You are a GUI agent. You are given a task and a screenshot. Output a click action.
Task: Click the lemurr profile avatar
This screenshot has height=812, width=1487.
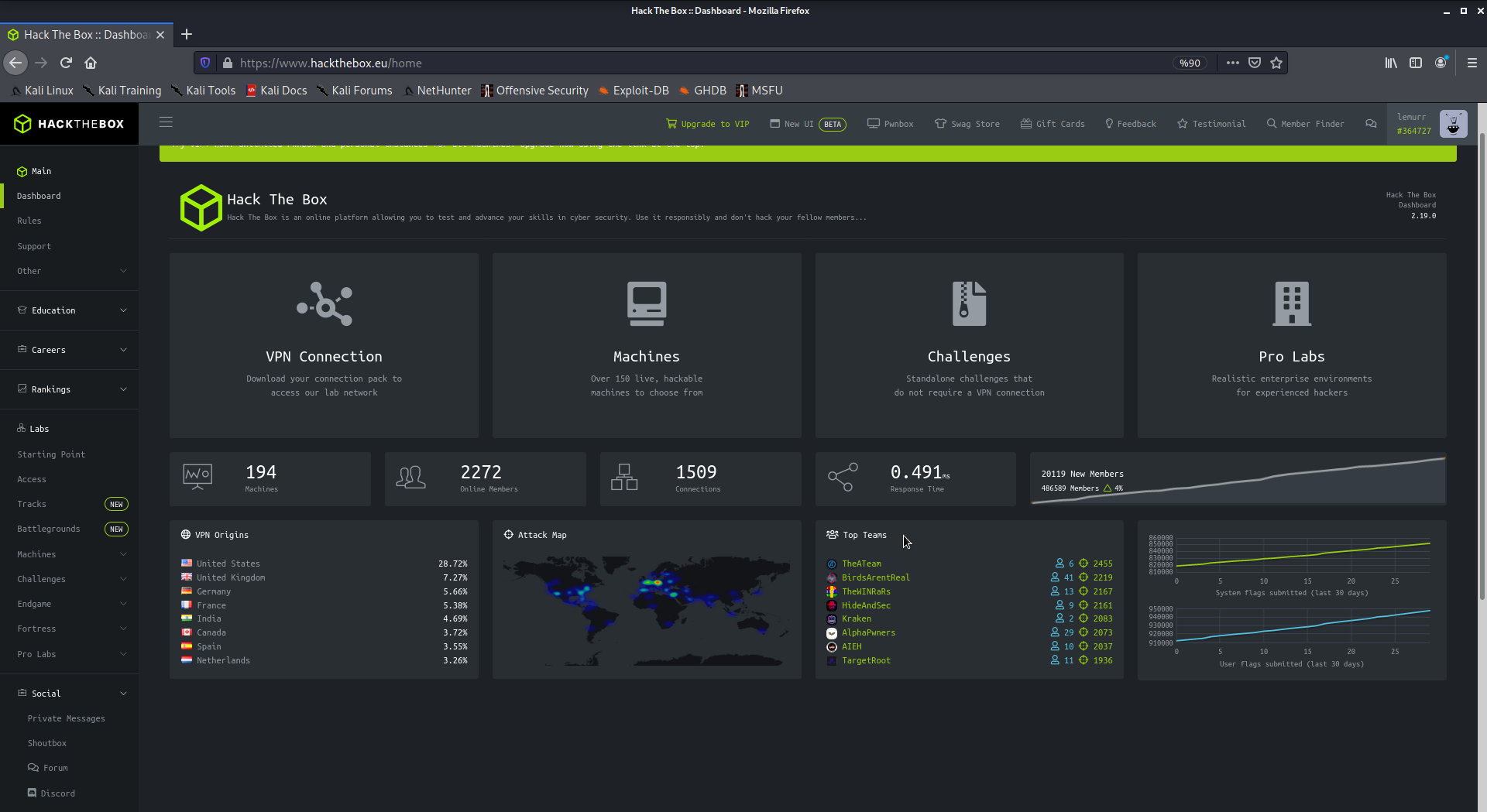(x=1453, y=124)
